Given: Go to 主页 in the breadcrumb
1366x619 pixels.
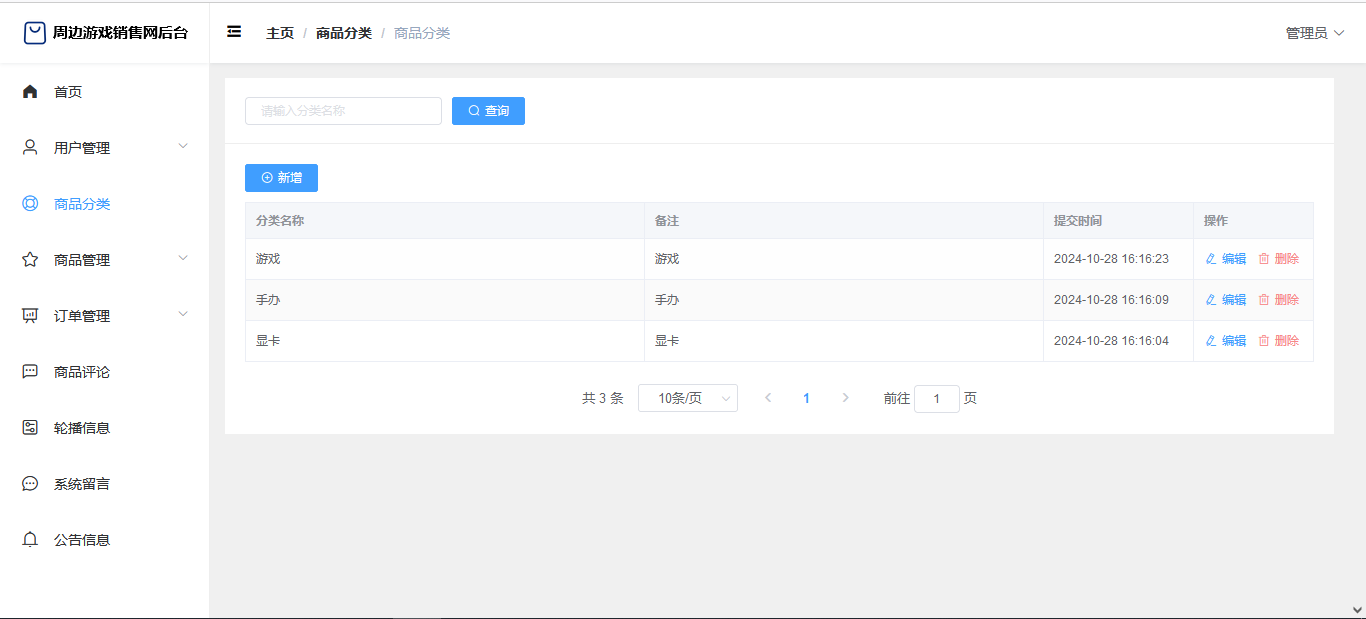Looking at the screenshot, I should (x=280, y=33).
